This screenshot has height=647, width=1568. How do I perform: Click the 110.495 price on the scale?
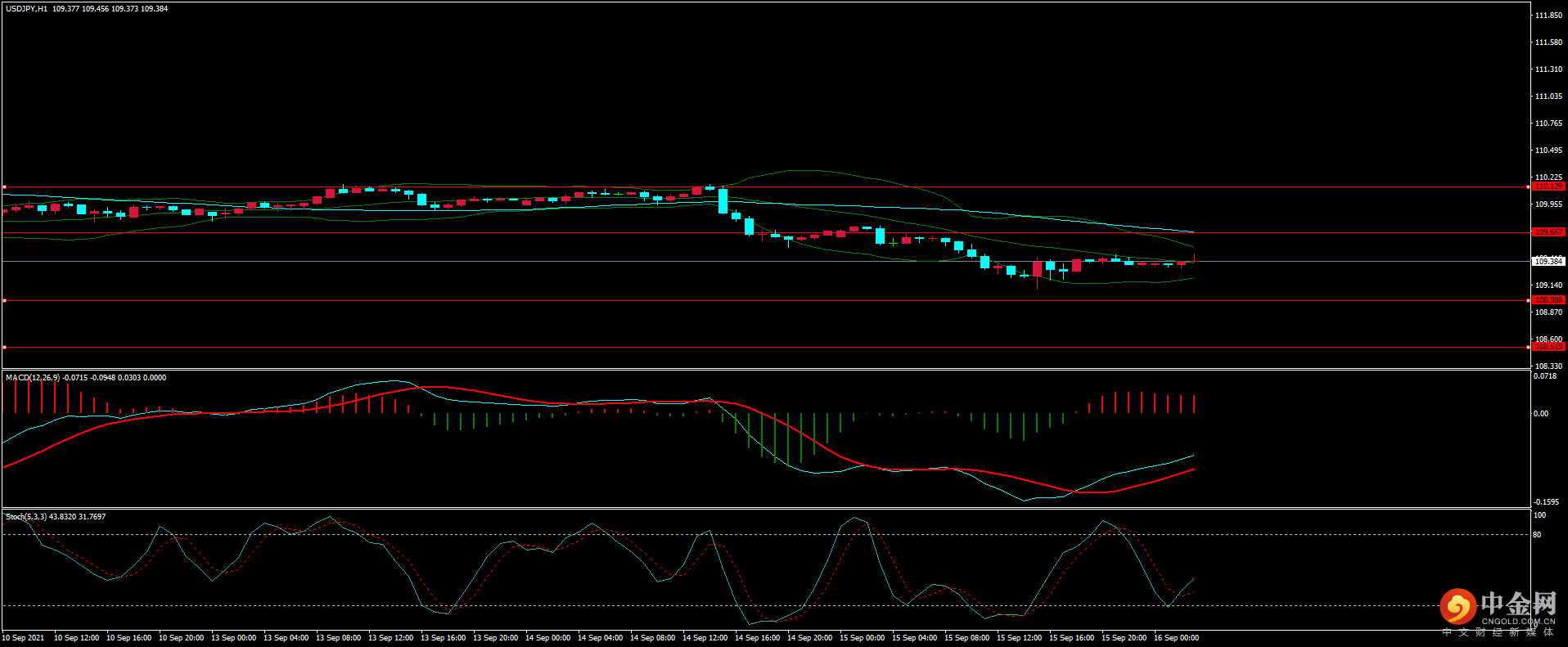tap(1548, 151)
